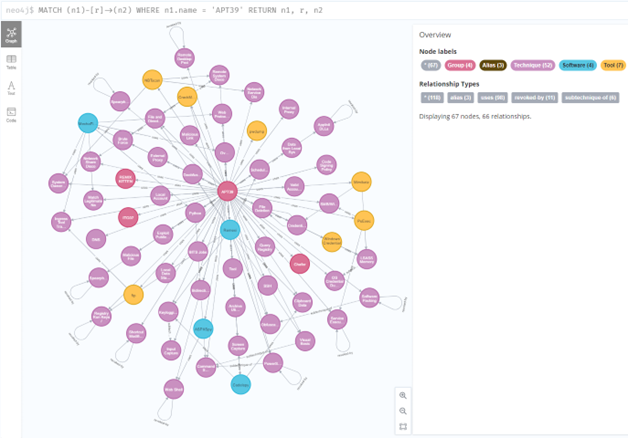The width and height of the screenshot is (628, 438).
Task: Select the revoked-by (11) relationship pill
Action: 535,97
